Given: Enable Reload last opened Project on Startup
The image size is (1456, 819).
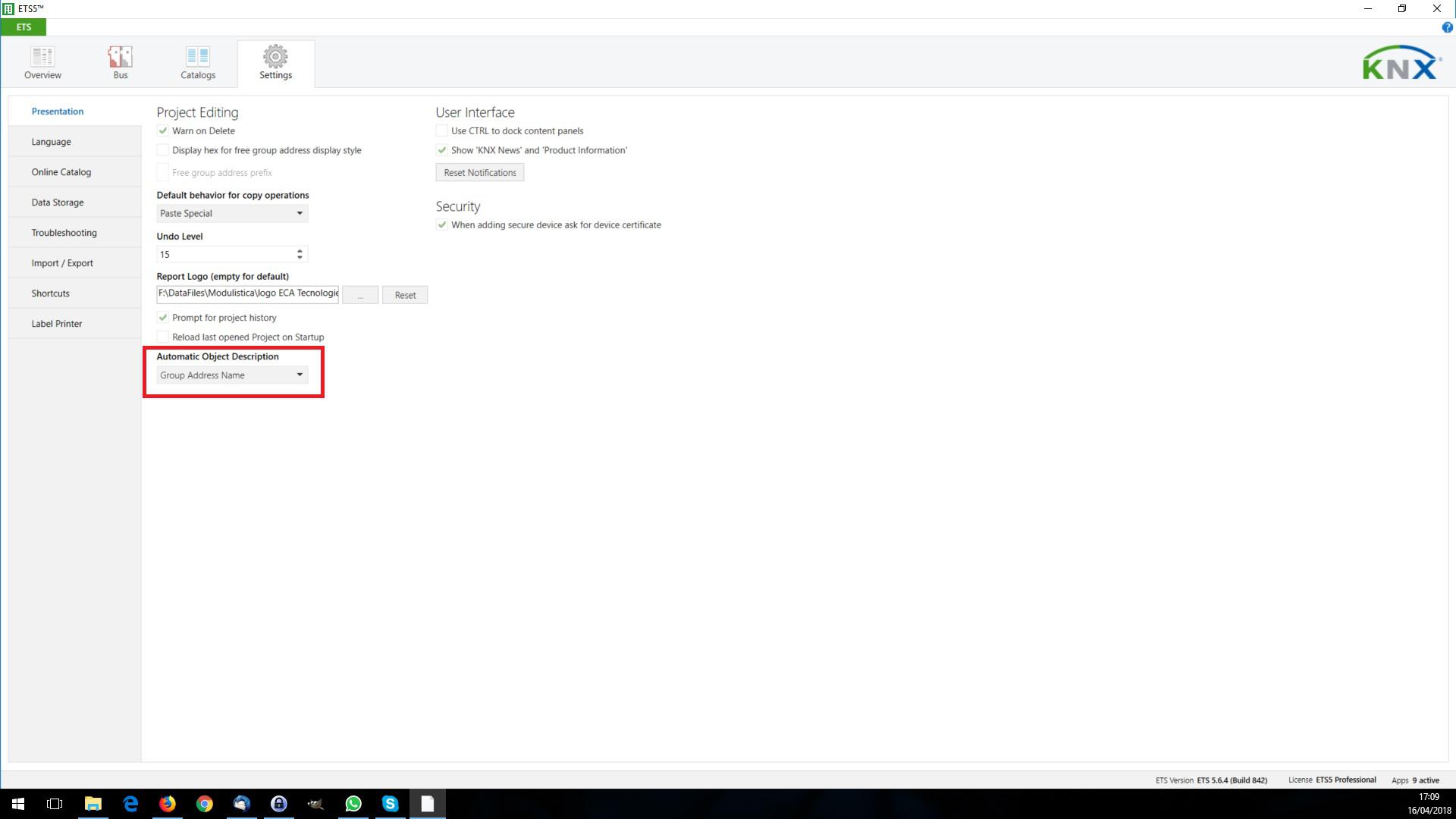Looking at the screenshot, I should point(163,337).
